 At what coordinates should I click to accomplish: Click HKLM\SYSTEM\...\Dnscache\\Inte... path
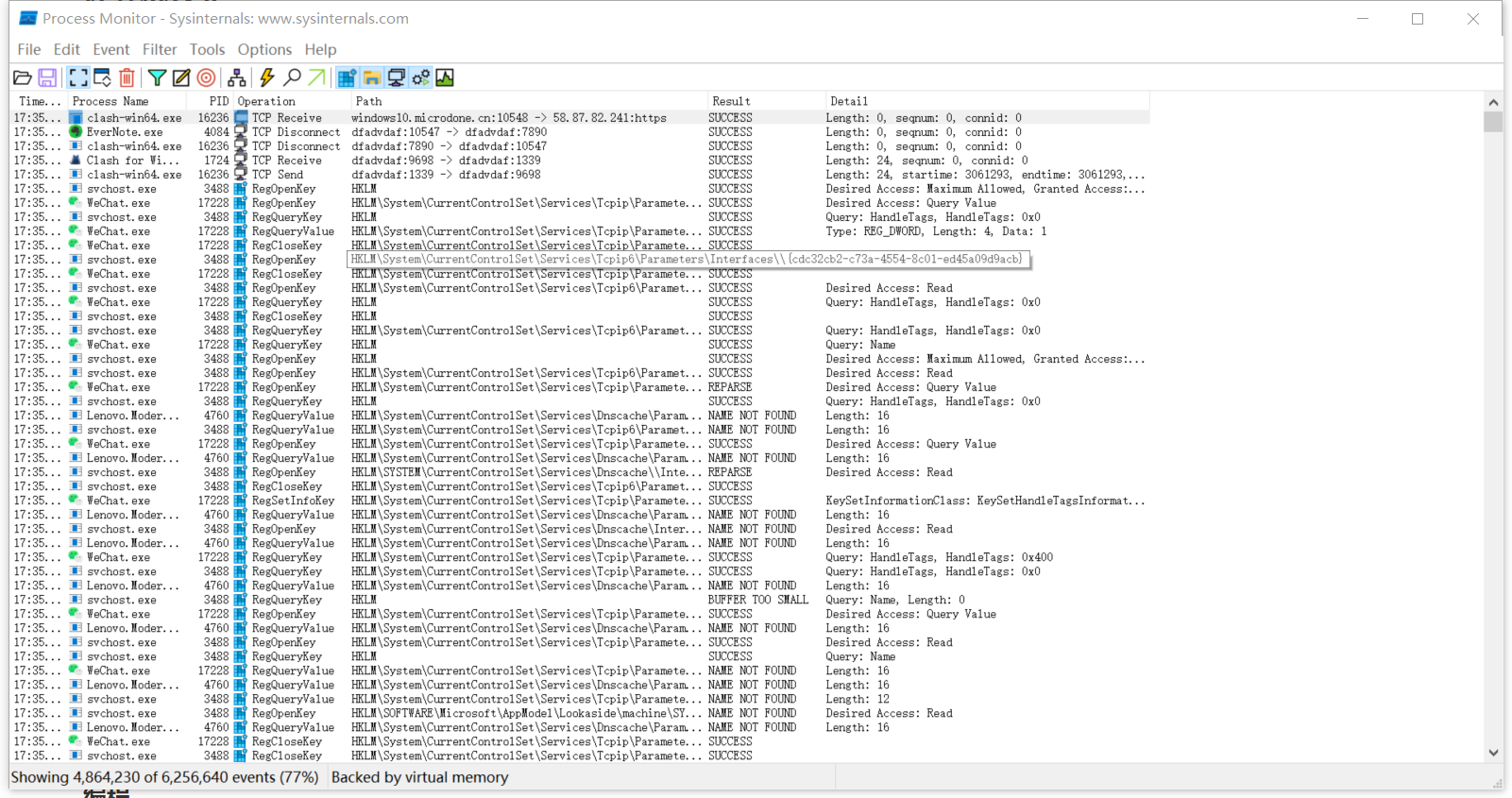(527, 472)
